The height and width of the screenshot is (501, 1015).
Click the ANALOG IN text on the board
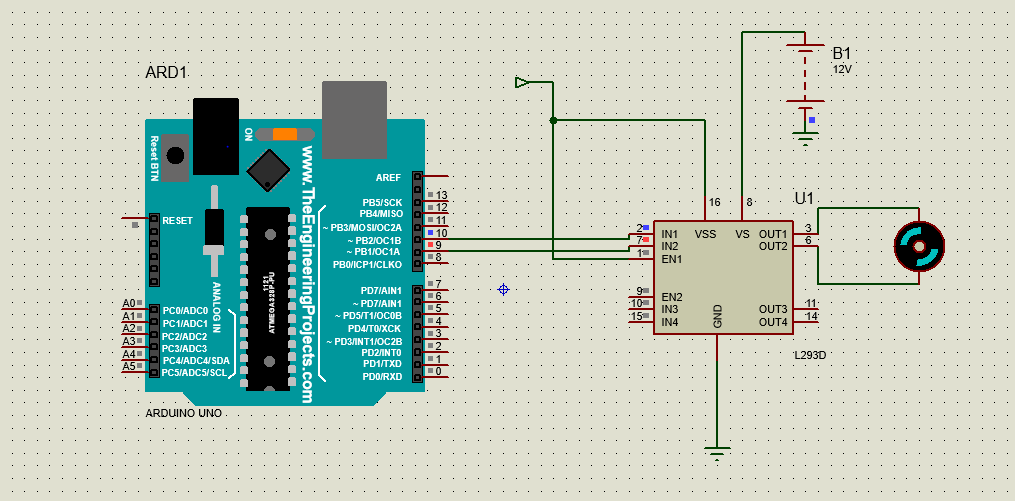(x=217, y=306)
